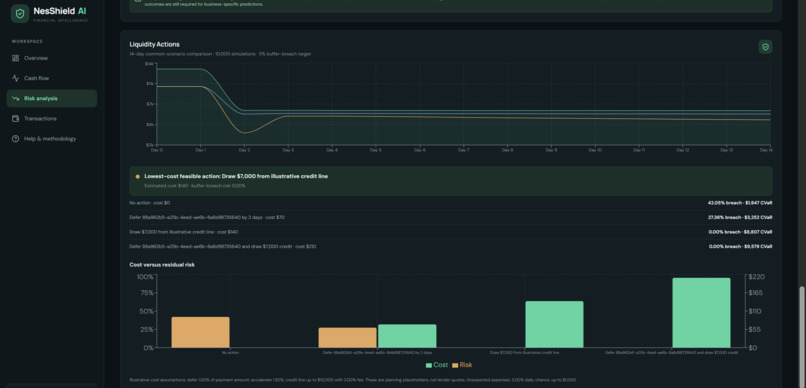806x388 pixels.
Task: Open the Overview page
Action: coord(52,58)
